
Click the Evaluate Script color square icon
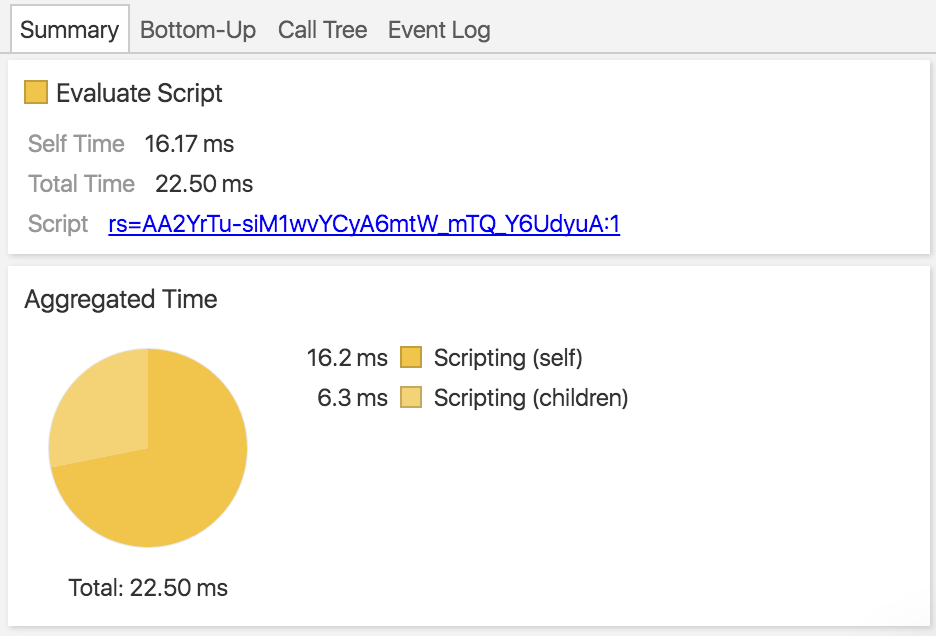point(36,93)
